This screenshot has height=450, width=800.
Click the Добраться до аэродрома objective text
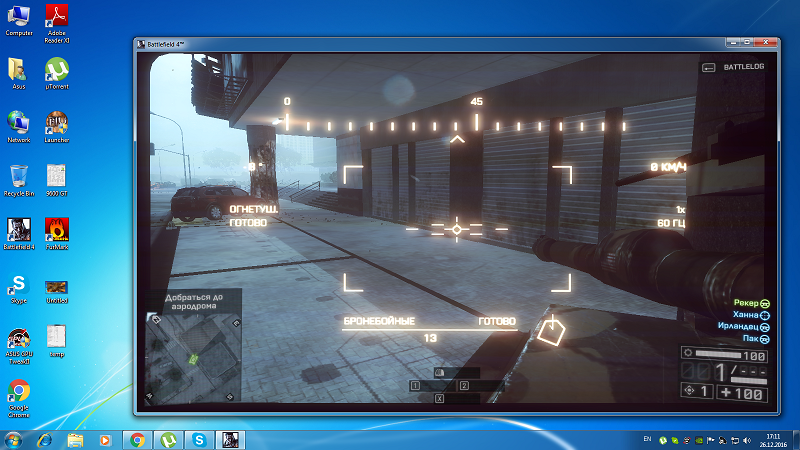[x=194, y=302]
